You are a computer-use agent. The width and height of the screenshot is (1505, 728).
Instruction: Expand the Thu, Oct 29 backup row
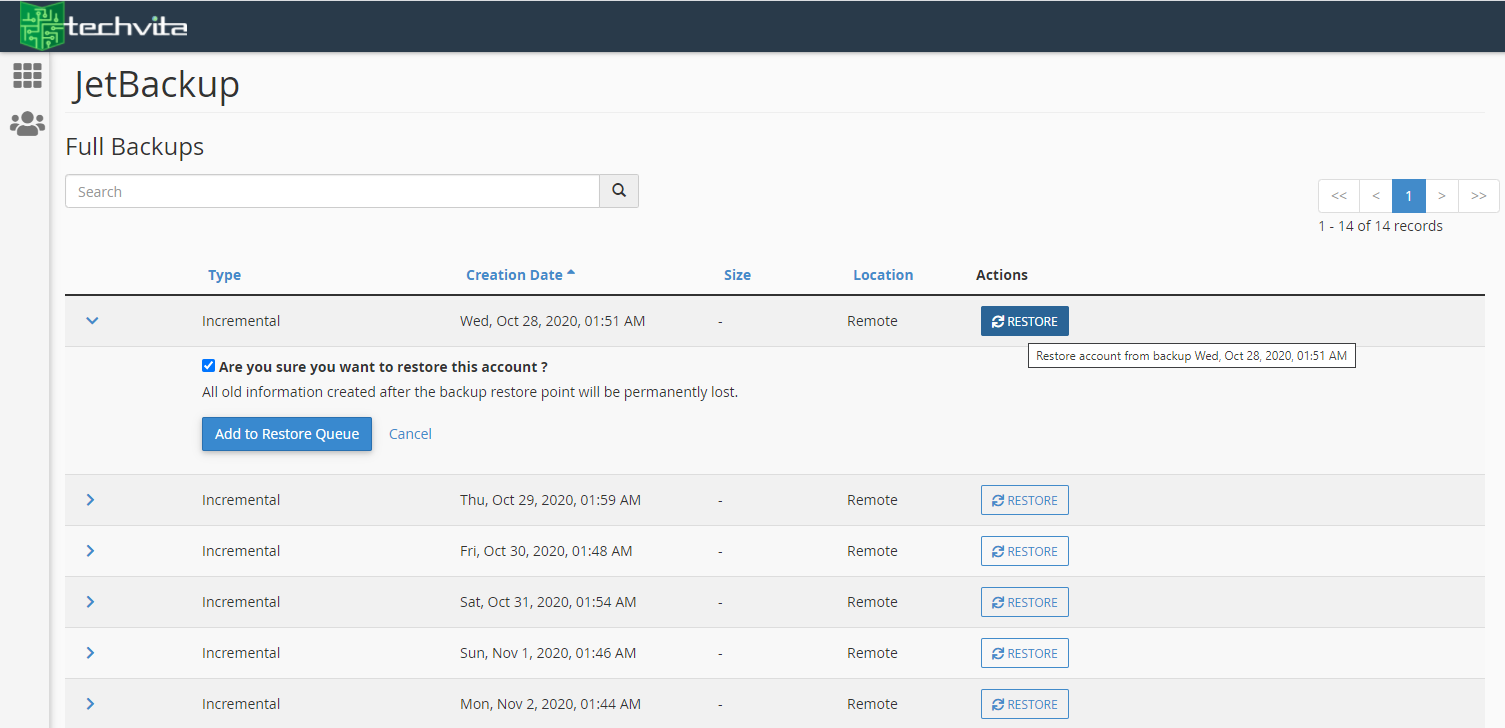pyautogui.click(x=90, y=499)
